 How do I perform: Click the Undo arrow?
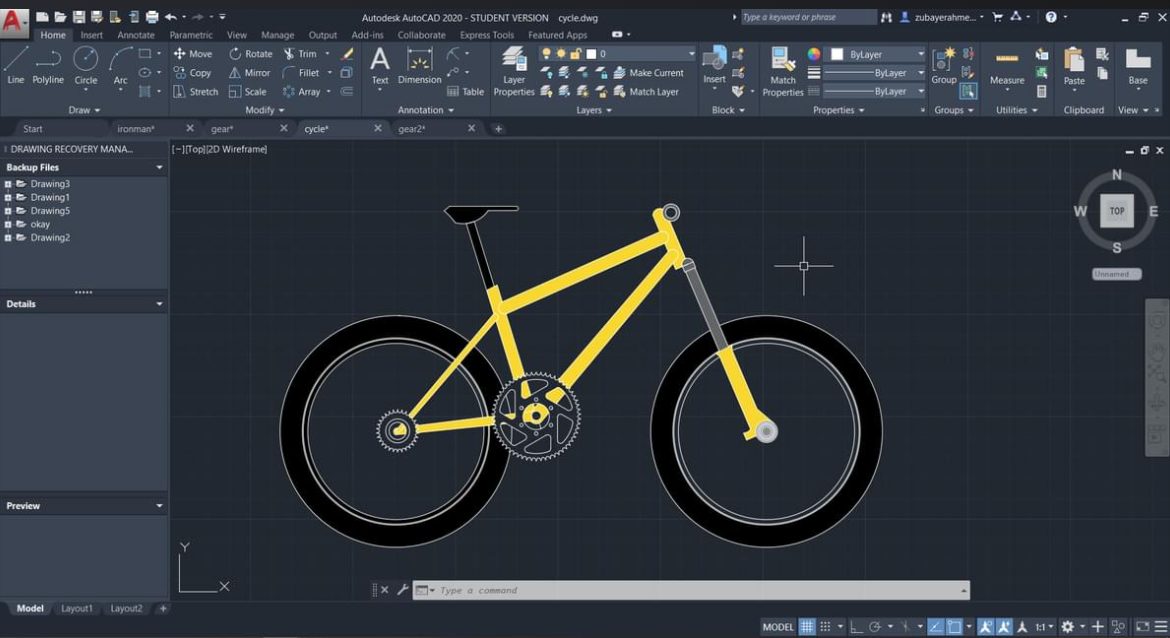(171, 16)
